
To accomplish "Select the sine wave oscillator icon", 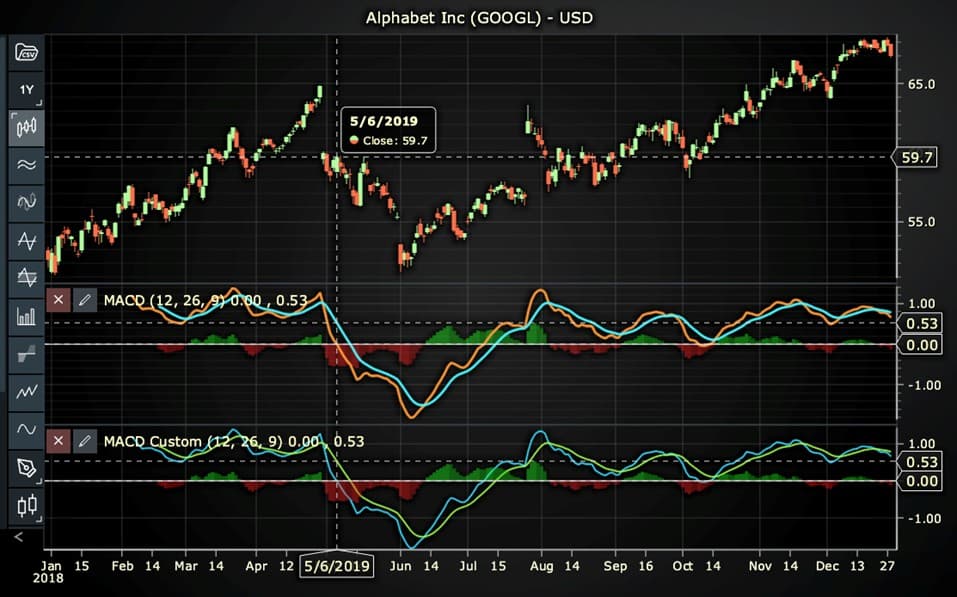I will click(25, 428).
